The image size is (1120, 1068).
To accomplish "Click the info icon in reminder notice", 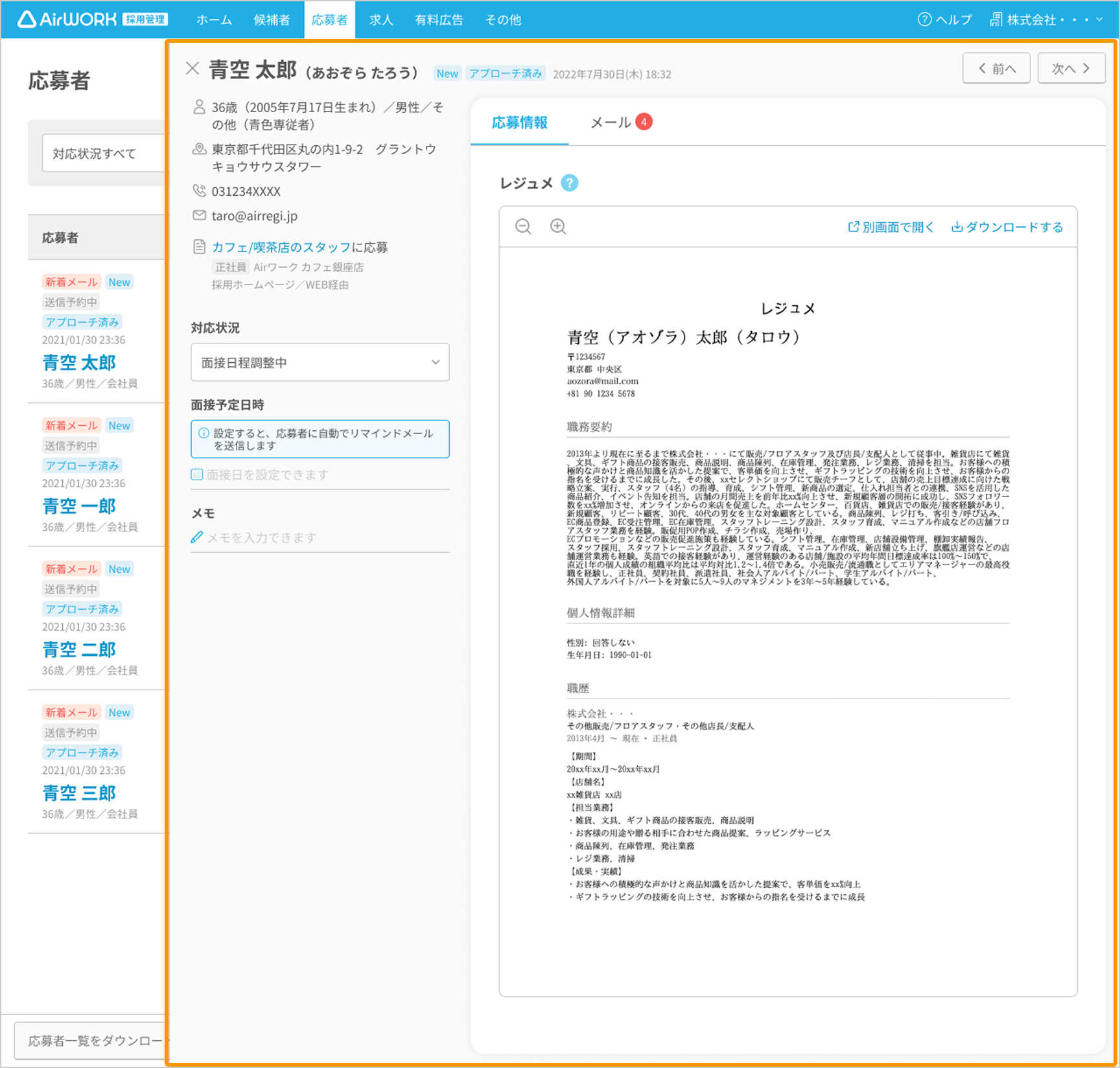I will pyautogui.click(x=204, y=433).
